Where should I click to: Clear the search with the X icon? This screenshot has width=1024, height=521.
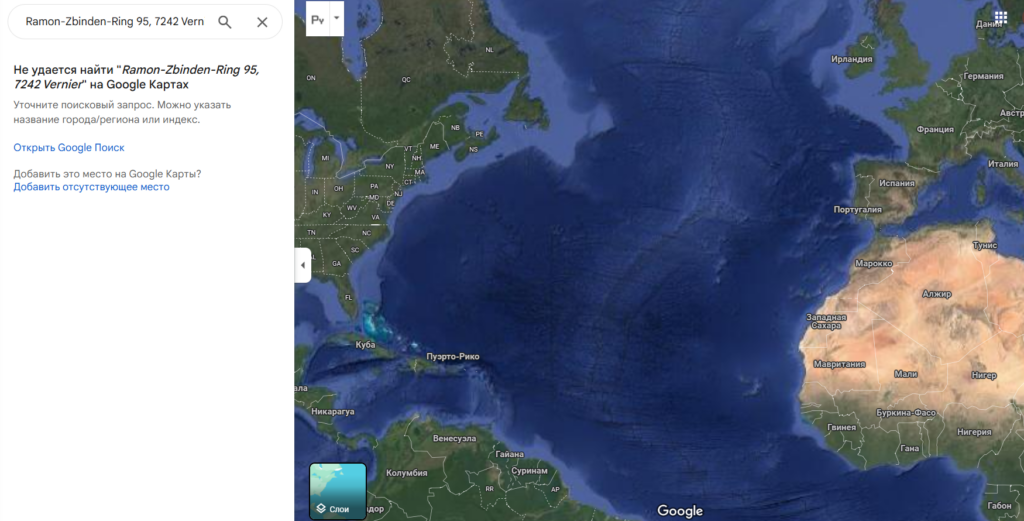pos(262,22)
